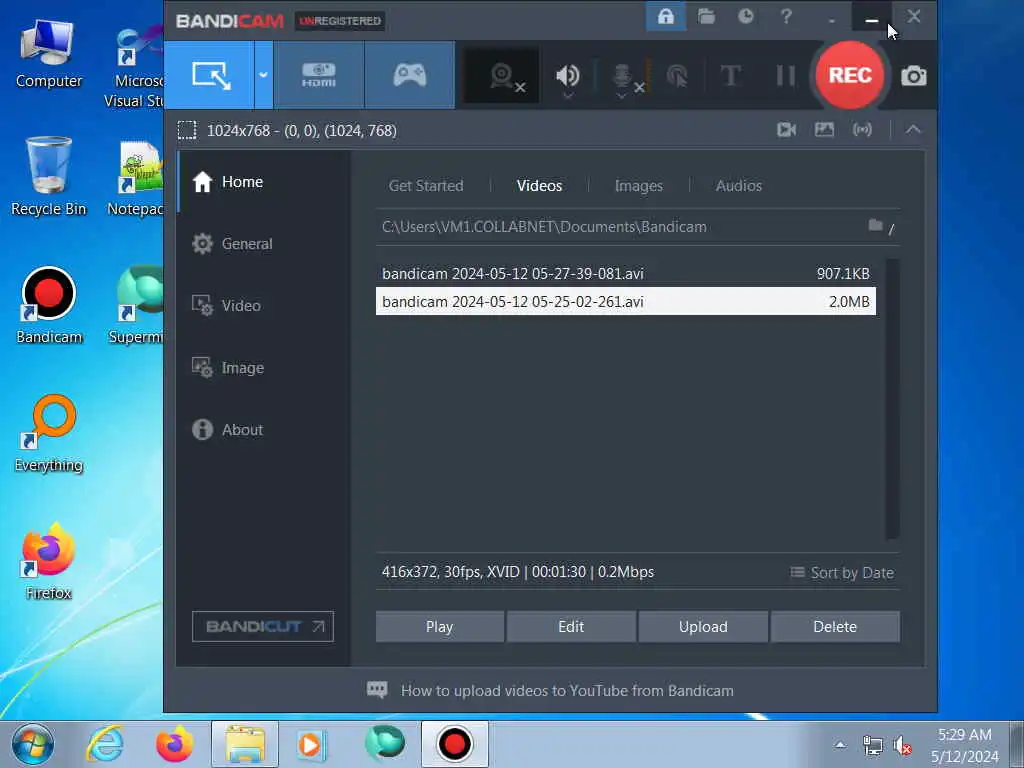Toggle the speaker sound icon
Viewport: 1024px width, 768px height.
568,75
